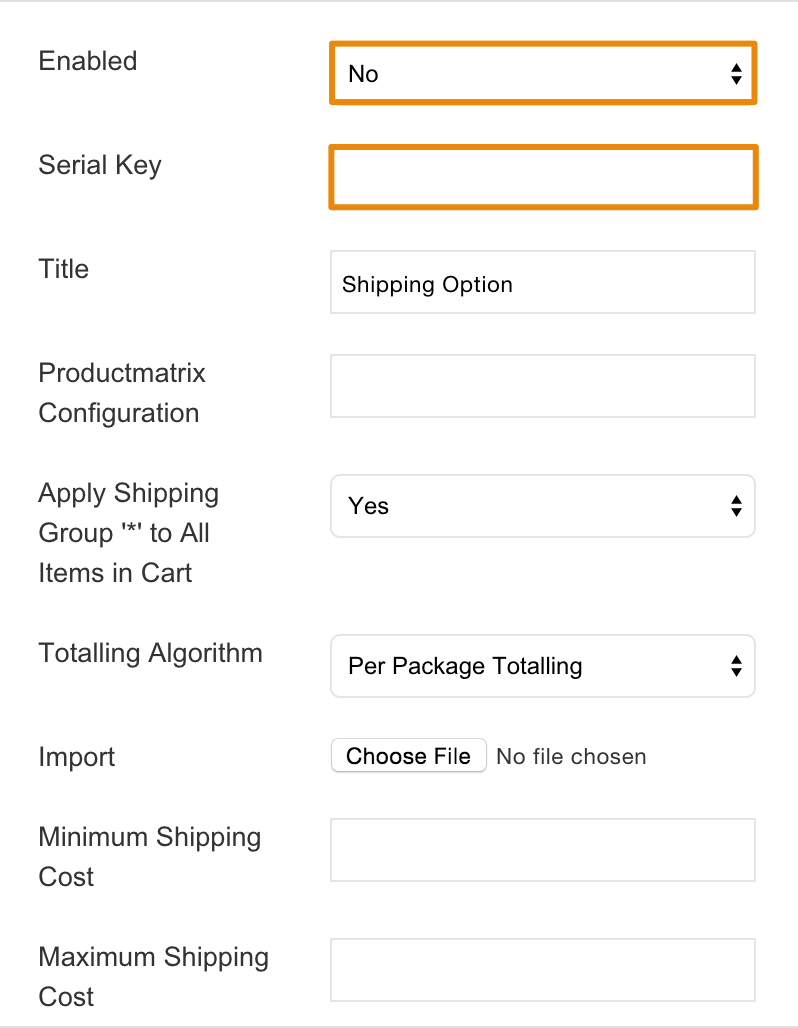Open the Enabled dropdown showing No
798x1028 pixels.
pyautogui.click(x=542, y=73)
